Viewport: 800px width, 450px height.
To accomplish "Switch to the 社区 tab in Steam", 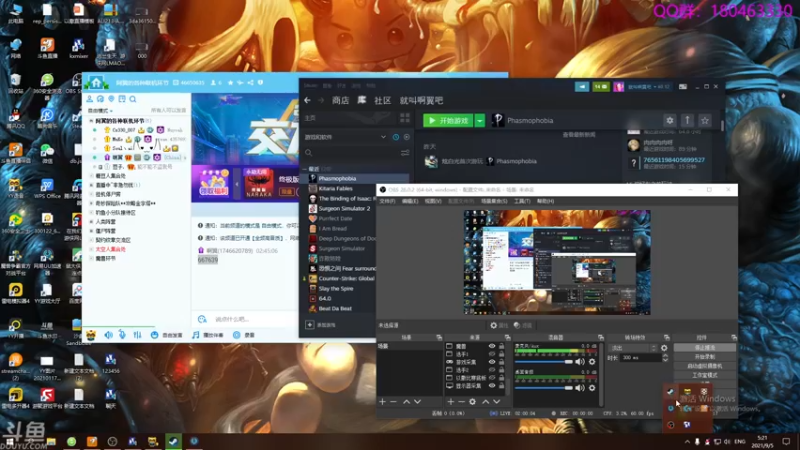I will point(383,101).
